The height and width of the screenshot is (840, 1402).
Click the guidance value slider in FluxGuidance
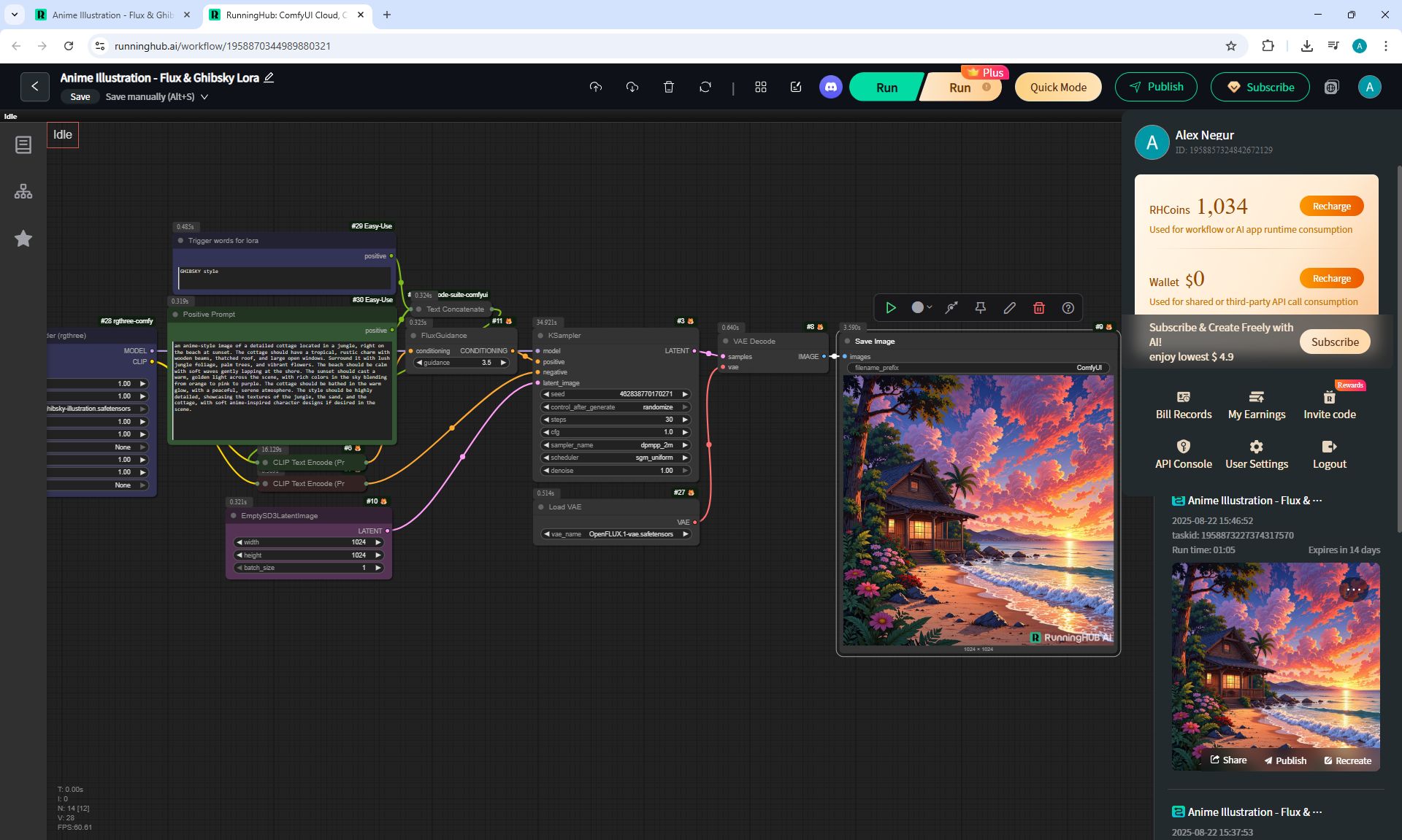pos(461,363)
